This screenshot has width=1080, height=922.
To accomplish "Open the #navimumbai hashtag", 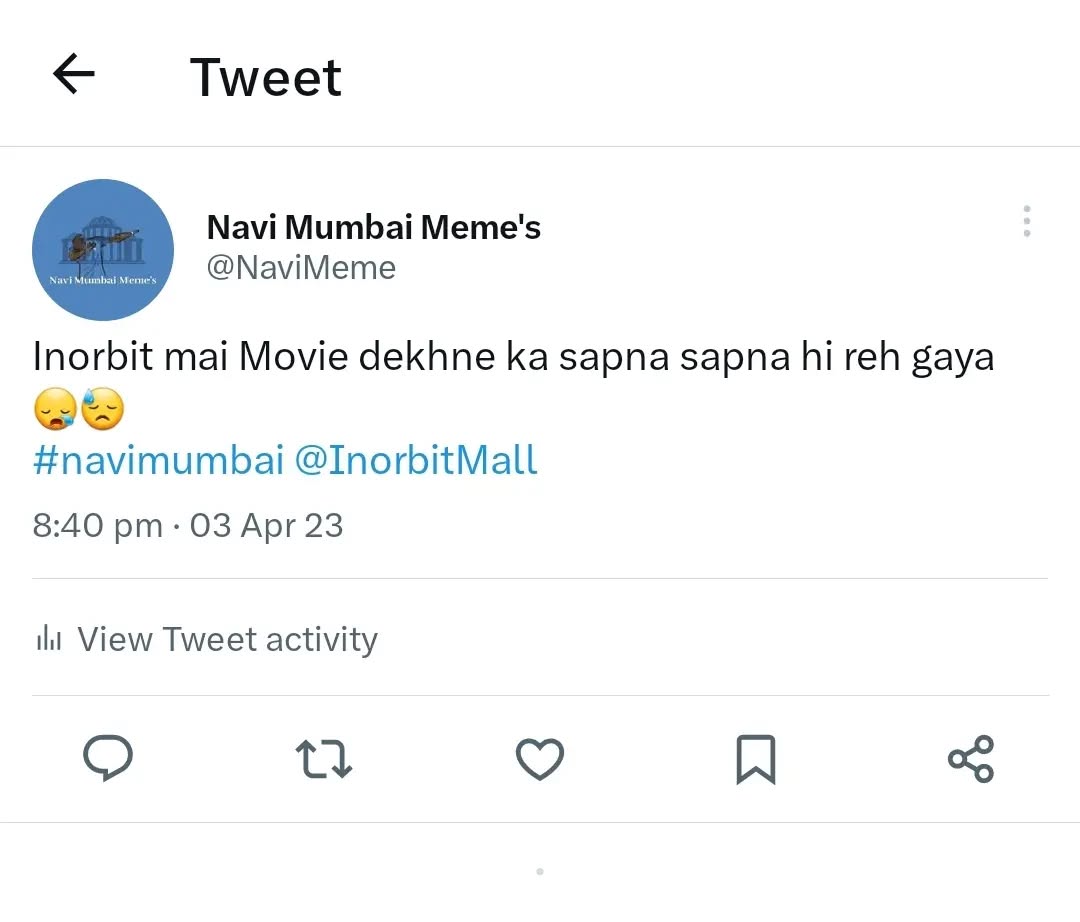I will 158,460.
